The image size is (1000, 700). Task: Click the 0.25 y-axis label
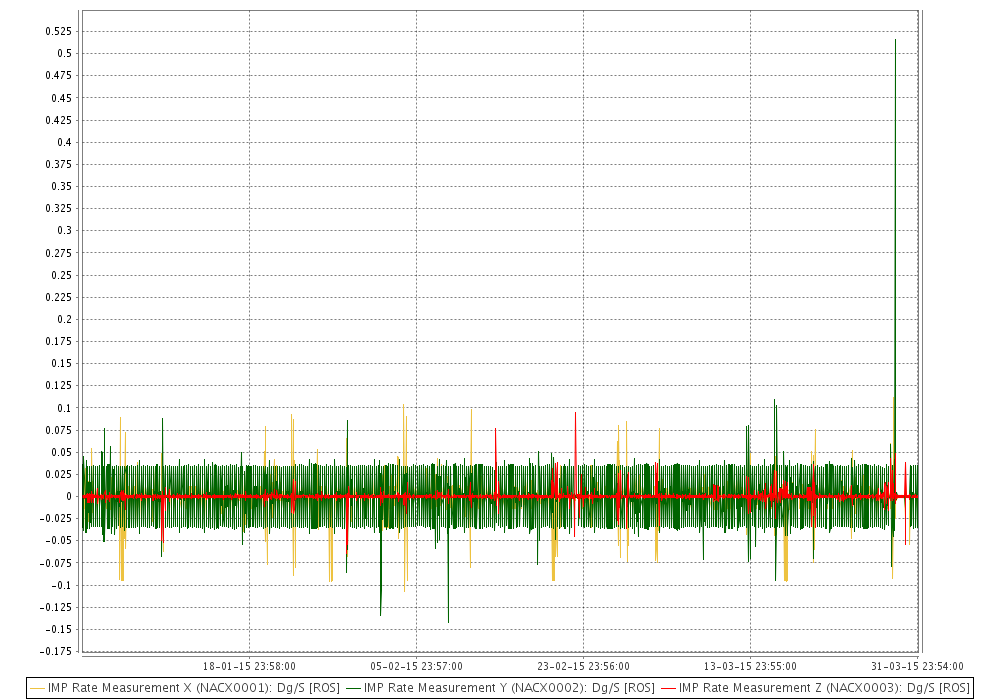(x=62, y=275)
